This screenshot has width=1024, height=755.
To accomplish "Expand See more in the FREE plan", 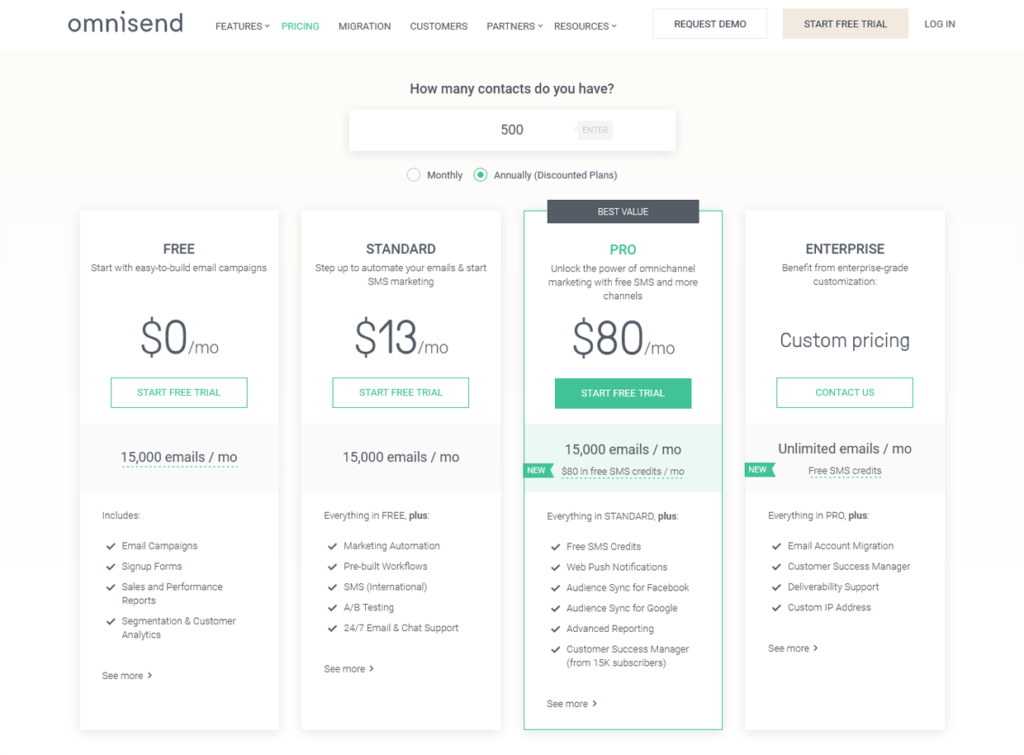I will 127,675.
